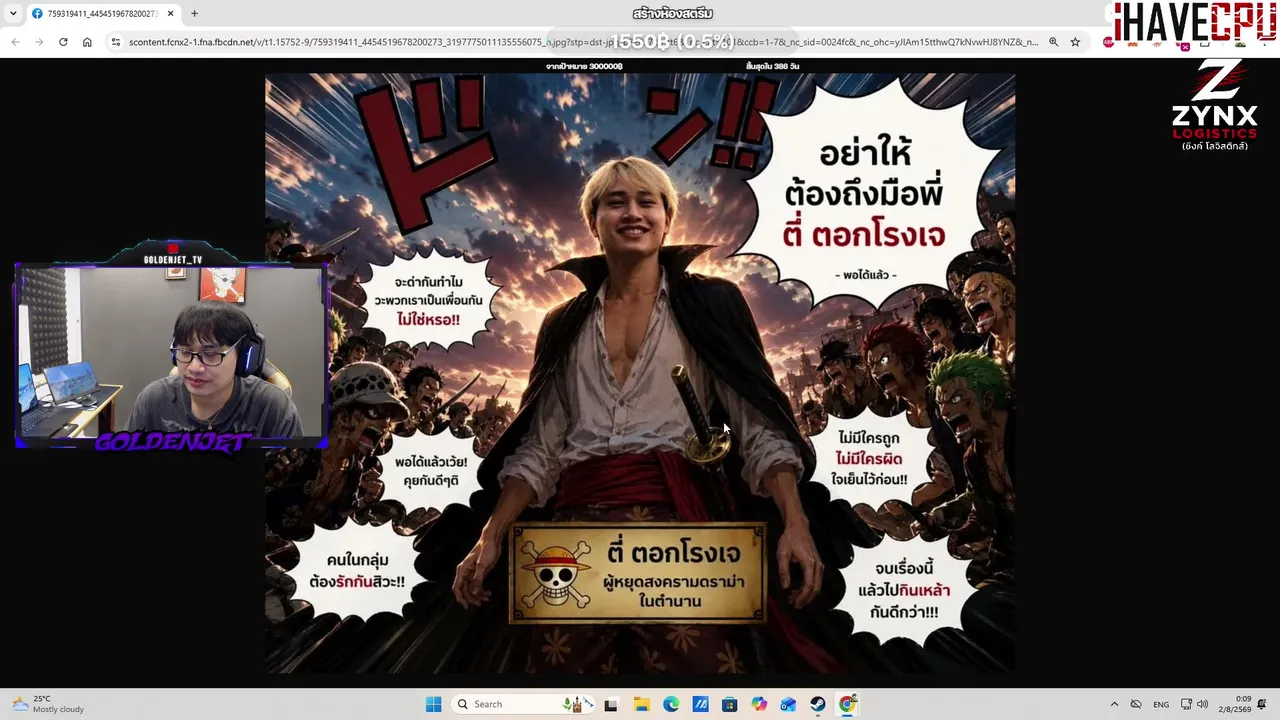
Task: Open the Windows Start menu
Action: [433, 704]
